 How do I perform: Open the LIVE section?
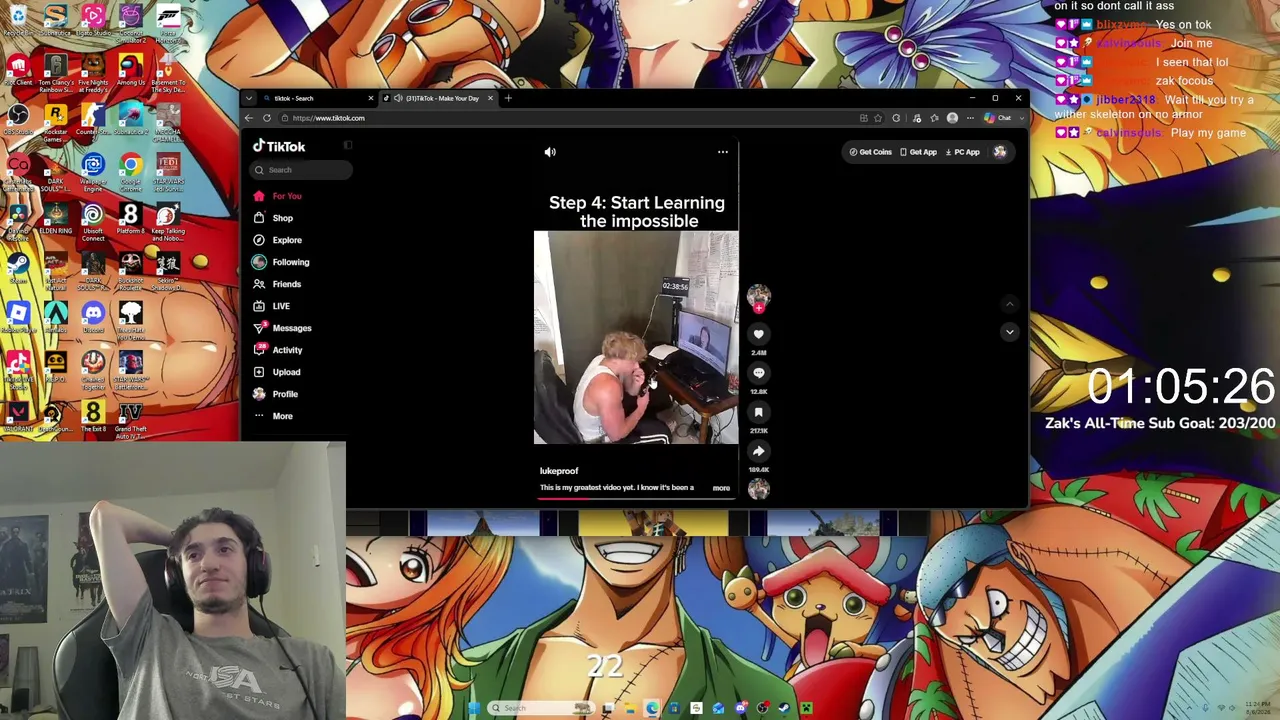(x=272, y=306)
